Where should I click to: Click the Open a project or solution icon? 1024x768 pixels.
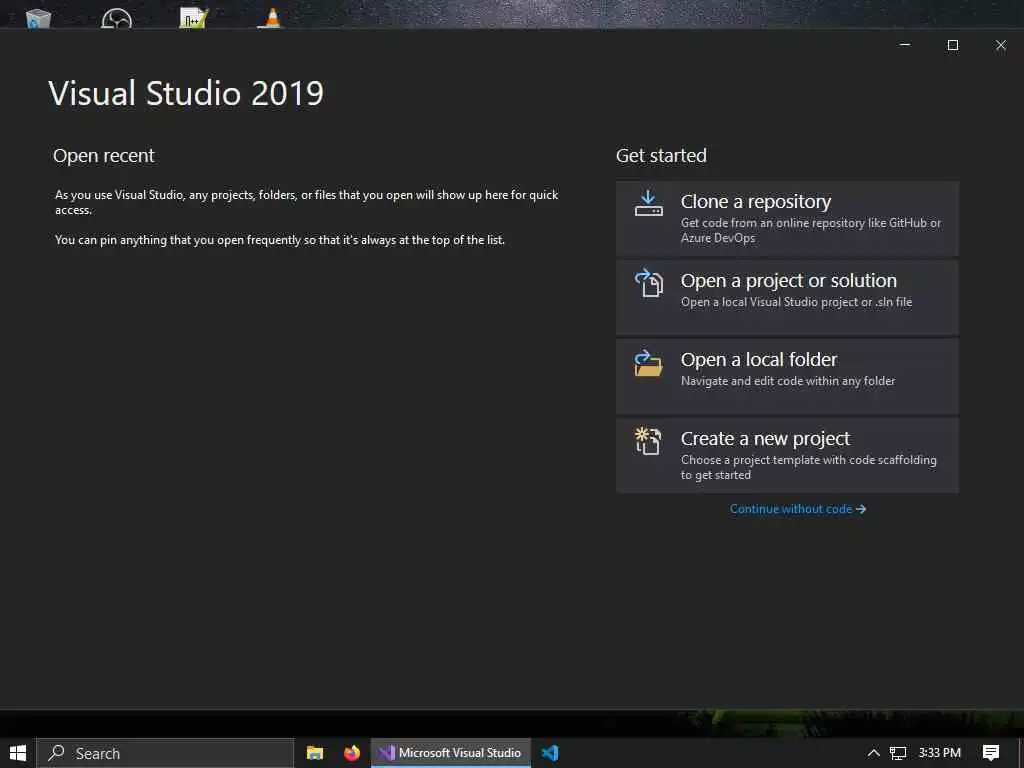pos(648,283)
